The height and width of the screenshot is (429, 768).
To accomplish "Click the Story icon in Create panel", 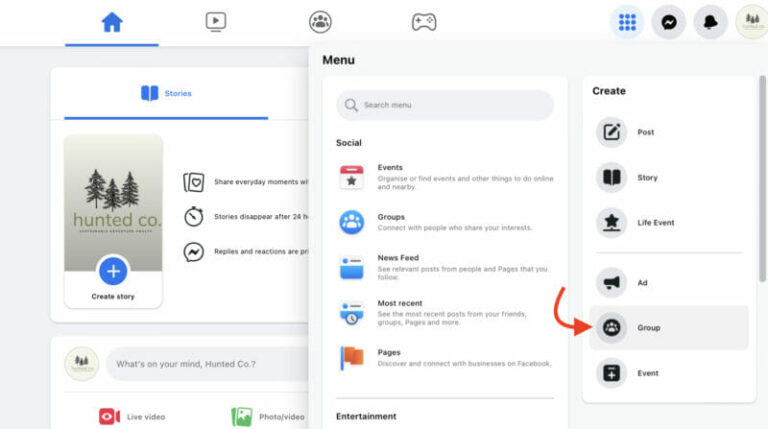I will point(612,178).
